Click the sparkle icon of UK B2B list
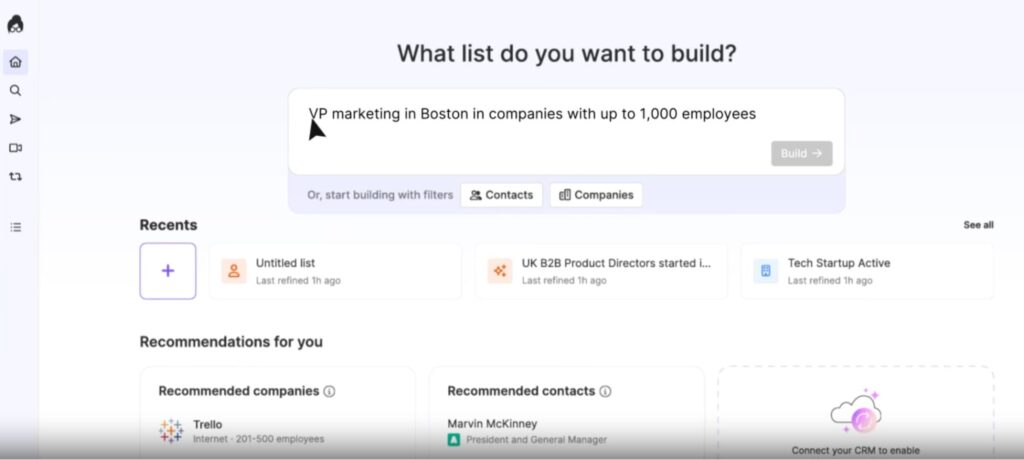The height and width of the screenshot is (460, 1024). (x=500, y=271)
